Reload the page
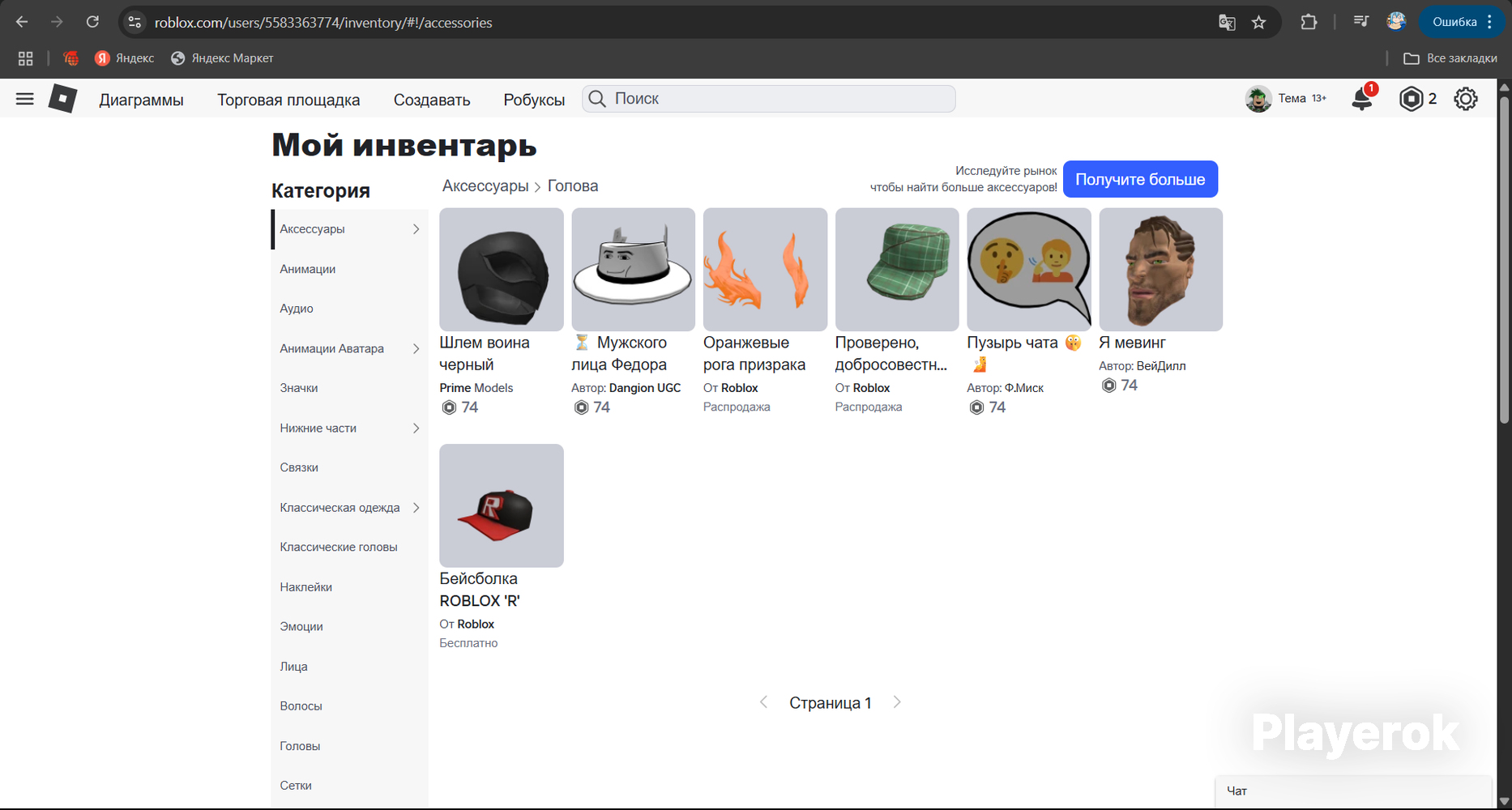This screenshot has width=1512, height=810. (92, 22)
